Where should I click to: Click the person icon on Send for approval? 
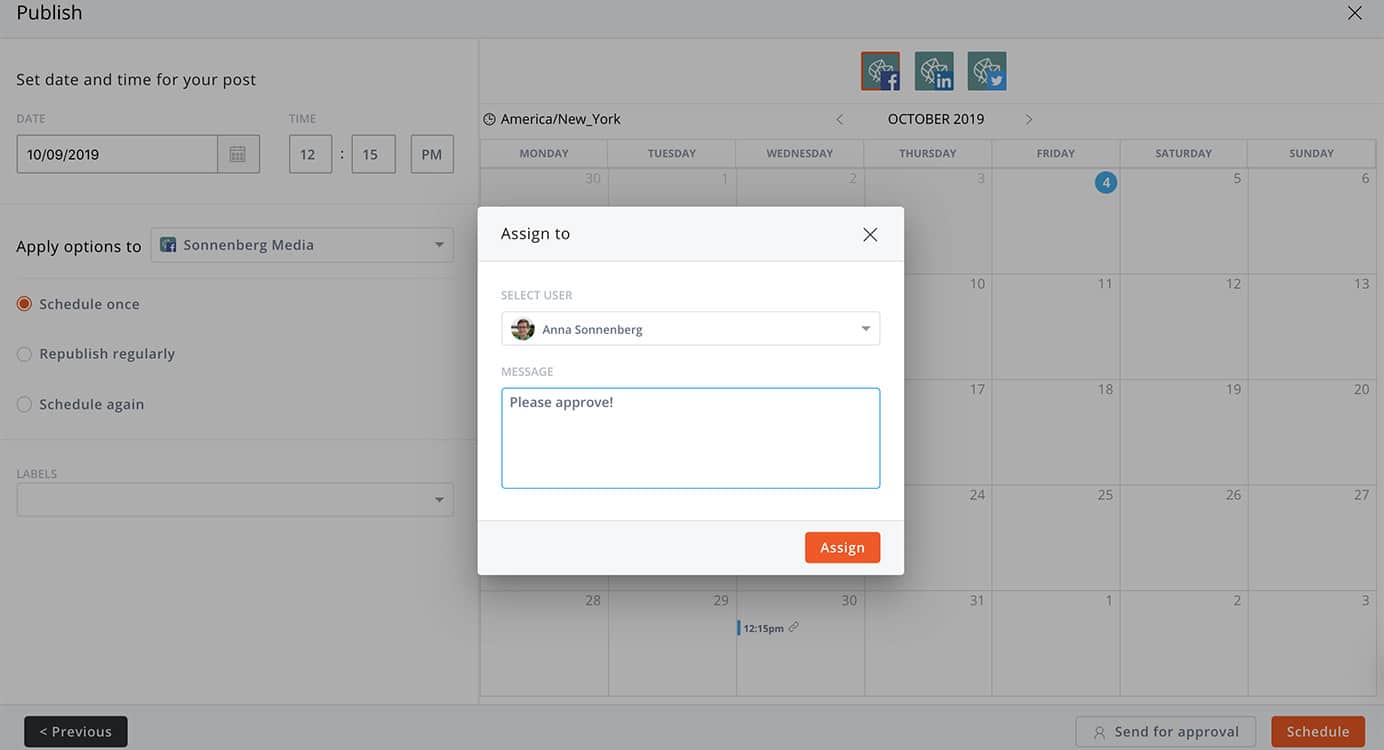point(1099,733)
